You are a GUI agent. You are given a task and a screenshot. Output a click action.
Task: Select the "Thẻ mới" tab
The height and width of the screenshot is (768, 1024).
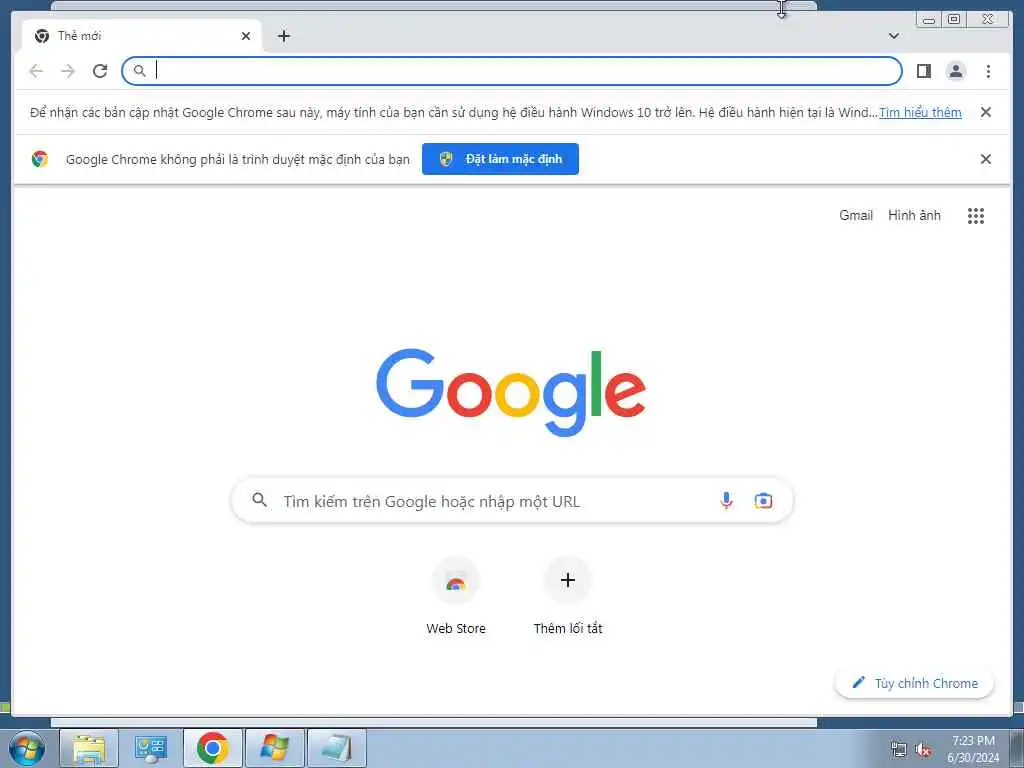(142, 36)
